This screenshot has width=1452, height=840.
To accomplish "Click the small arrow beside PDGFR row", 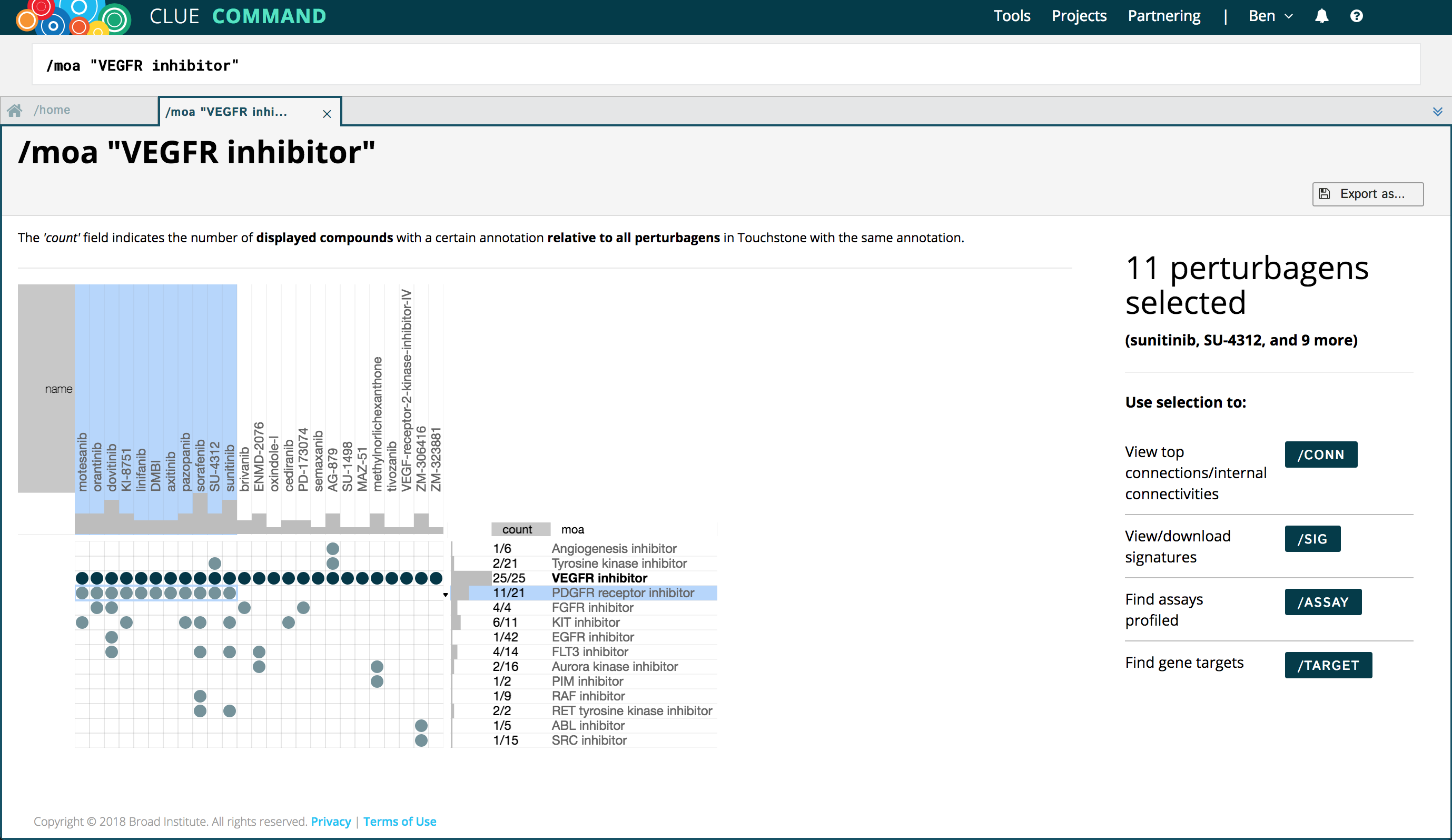I will point(446,595).
